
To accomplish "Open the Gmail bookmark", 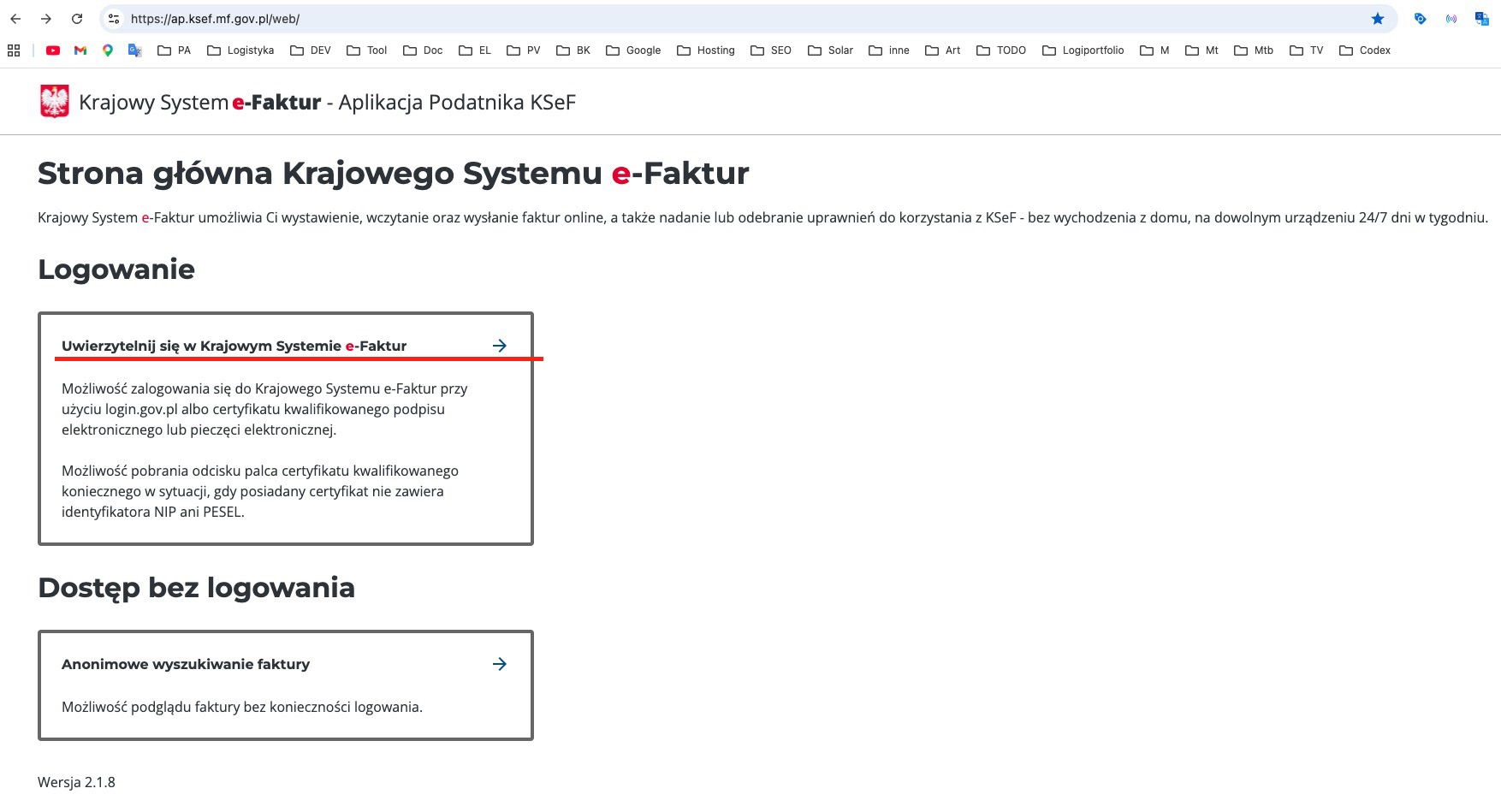I will tap(80, 50).
